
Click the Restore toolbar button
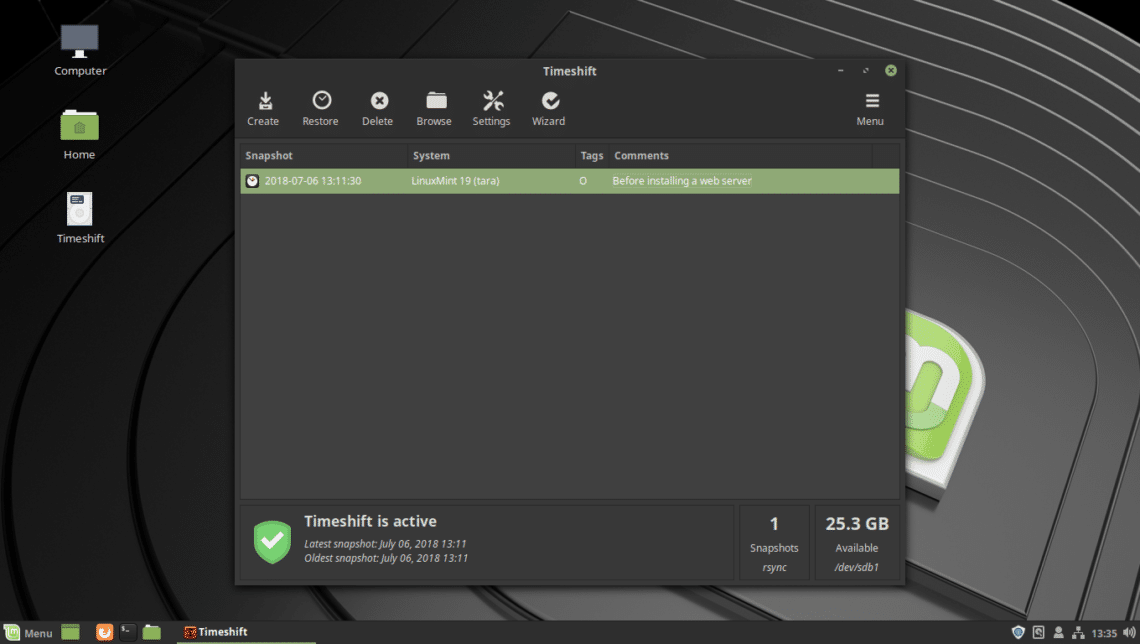[321, 108]
